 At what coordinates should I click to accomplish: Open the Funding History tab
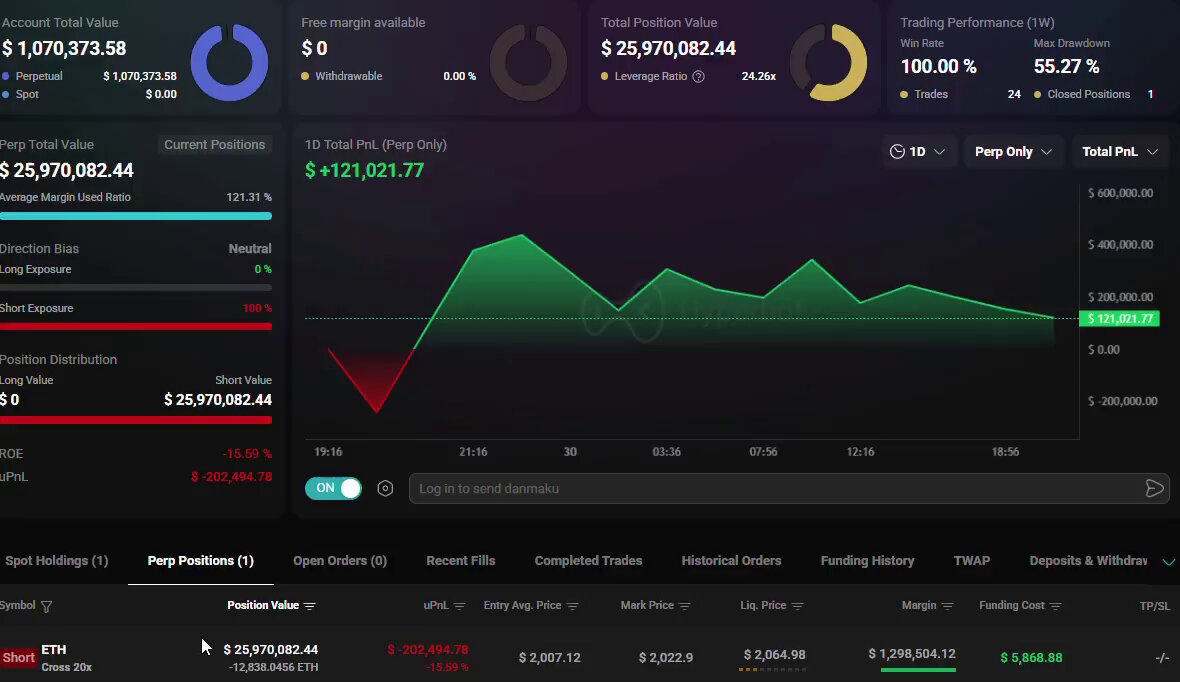(x=868, y=561)
